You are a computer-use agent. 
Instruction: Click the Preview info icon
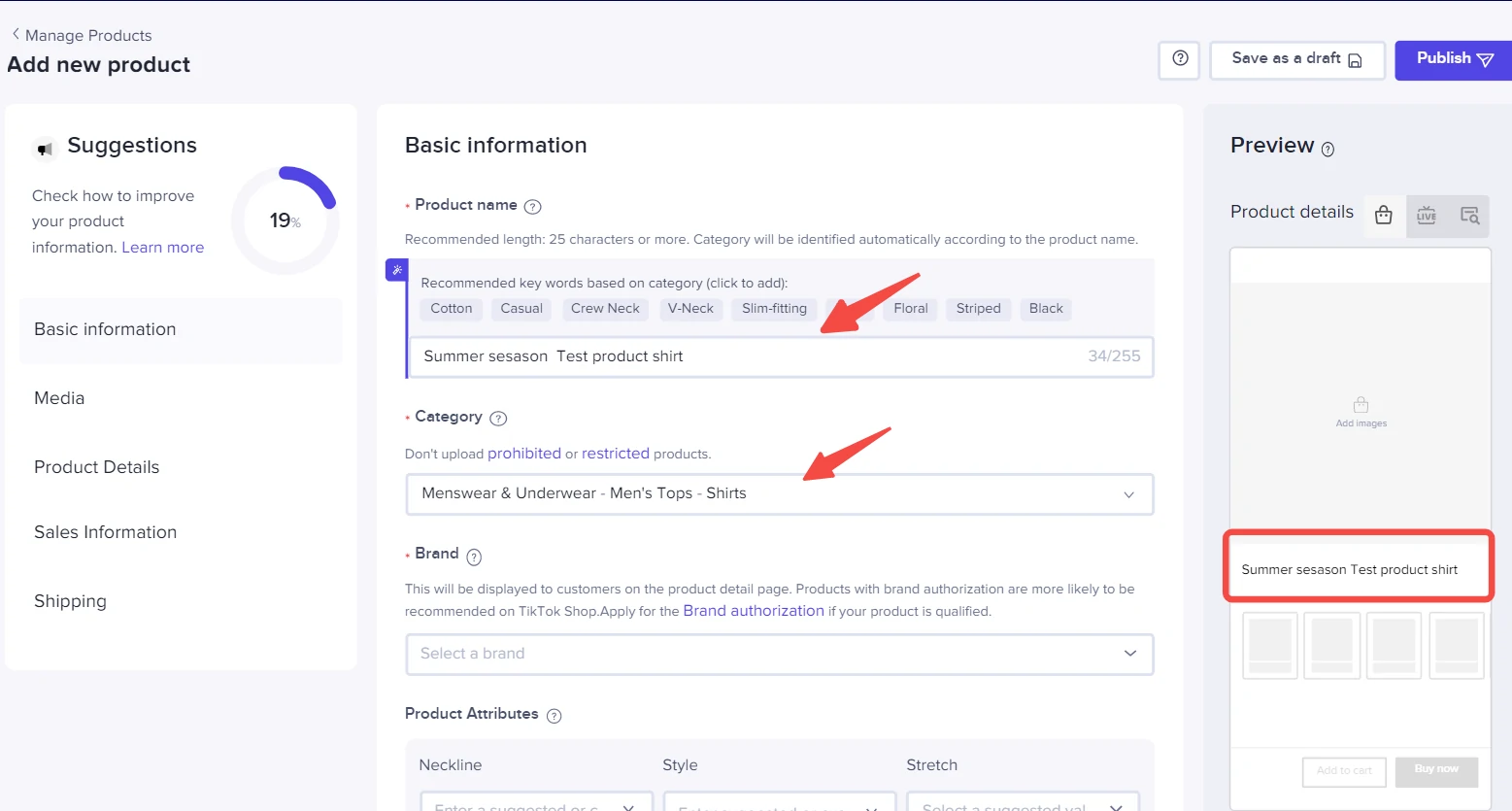click(1327, 150)
